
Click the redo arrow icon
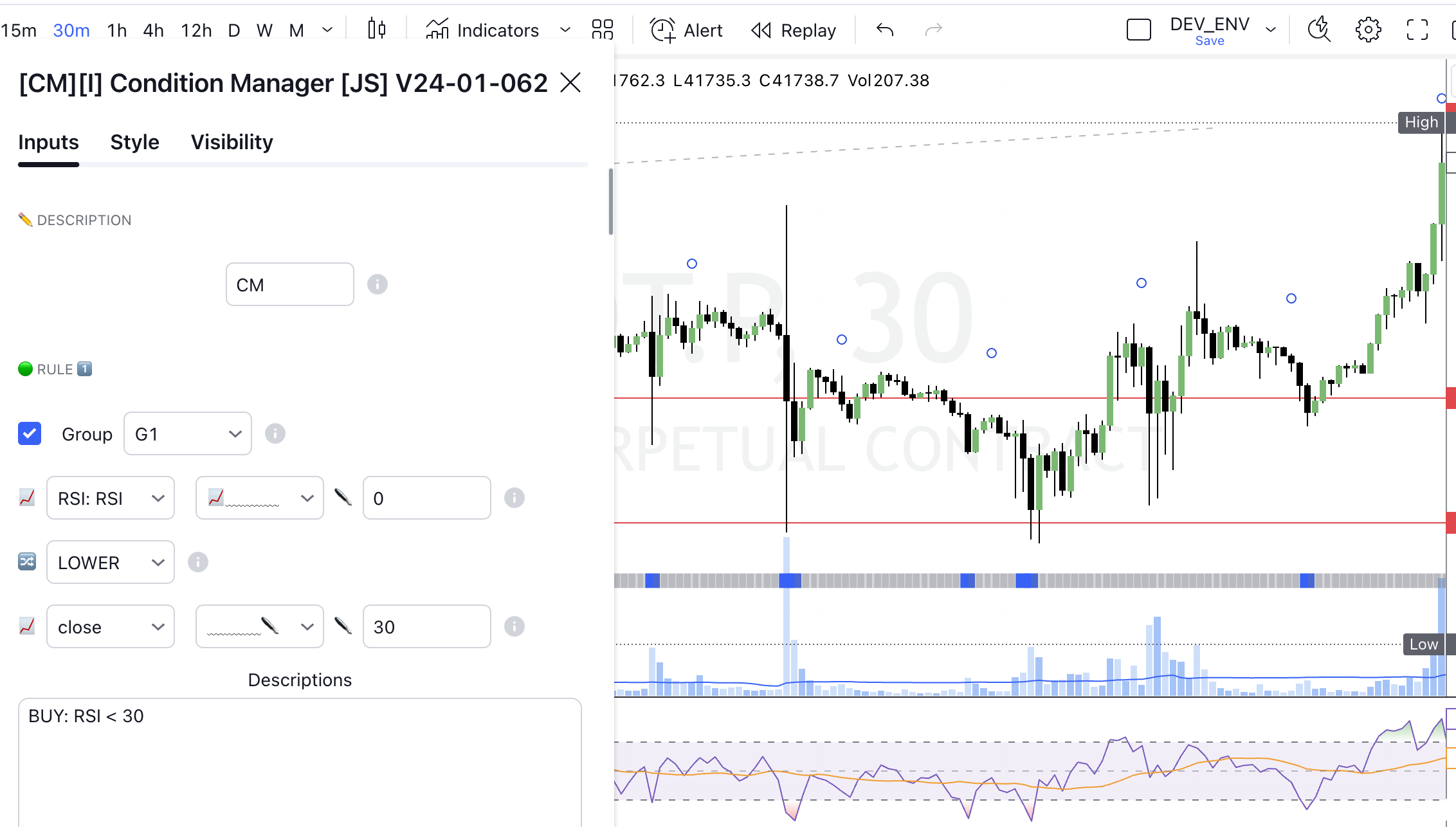(x=933, y=30)
